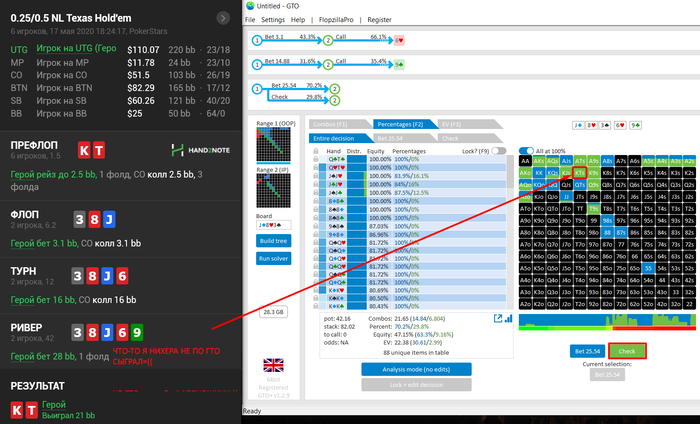
Task: Click lock icon for K♦K♥ row
Action: point(316,290)
